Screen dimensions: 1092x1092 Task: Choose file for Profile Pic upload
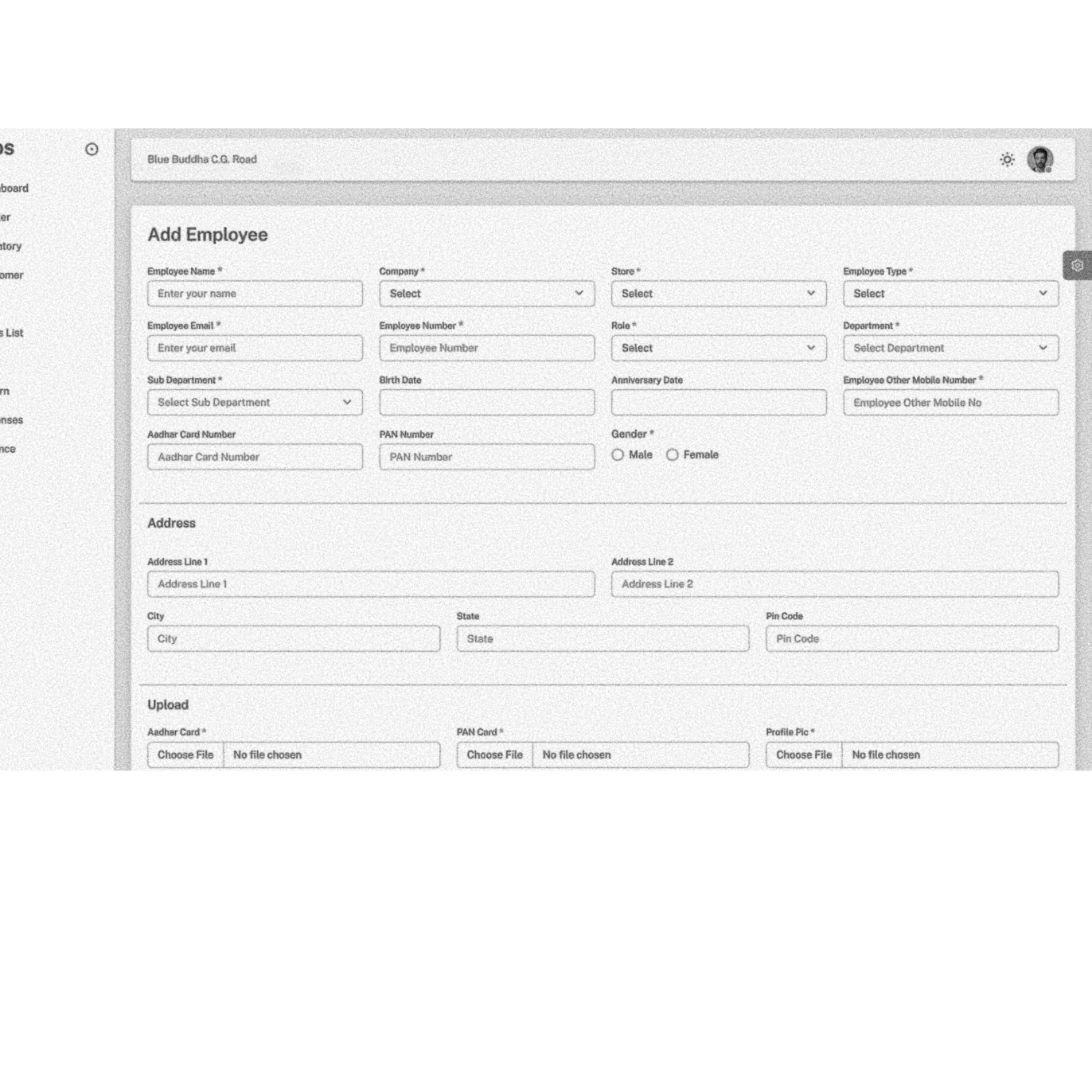[804, 755]
